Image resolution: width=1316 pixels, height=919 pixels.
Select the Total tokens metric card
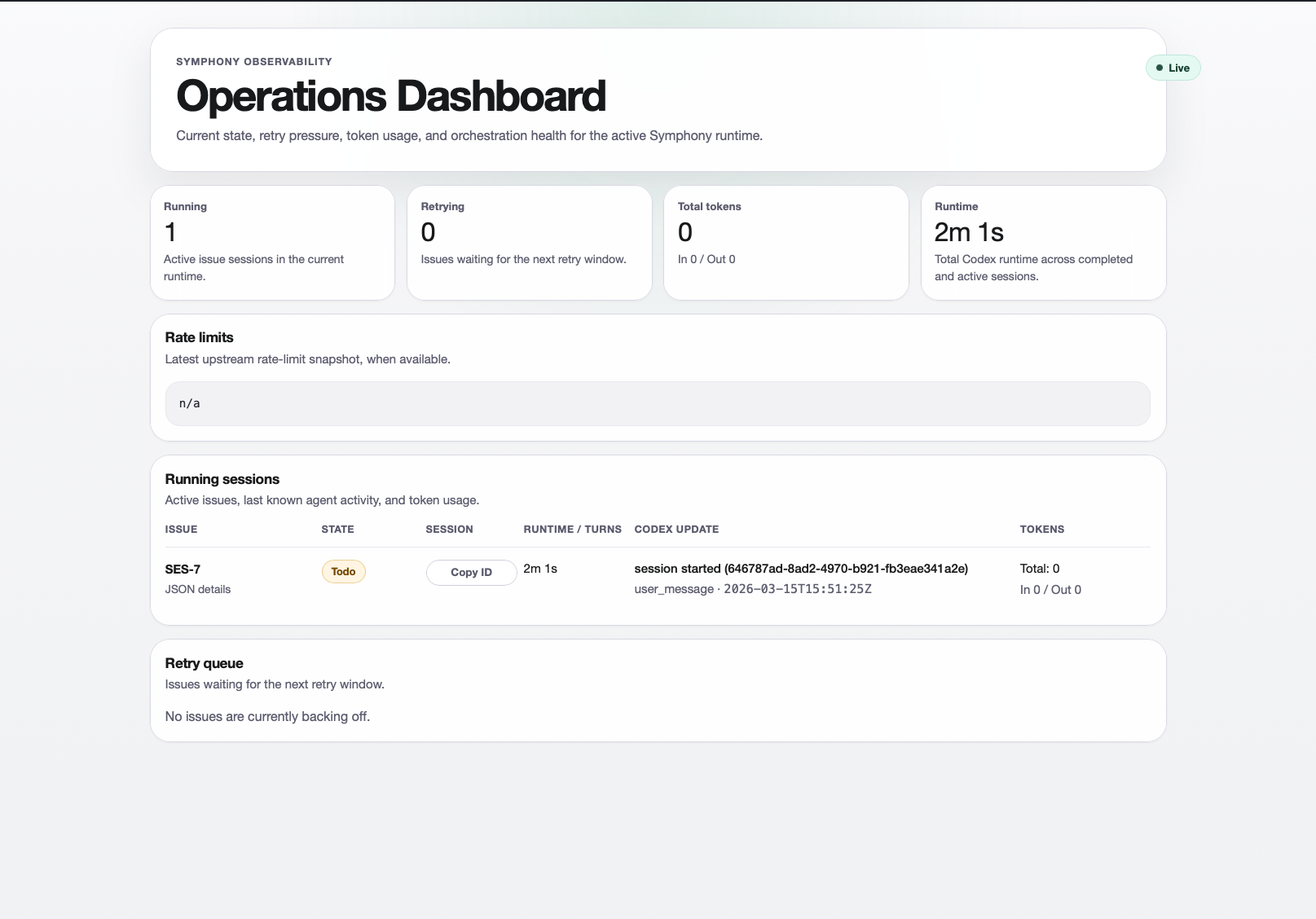click(786, 242)
